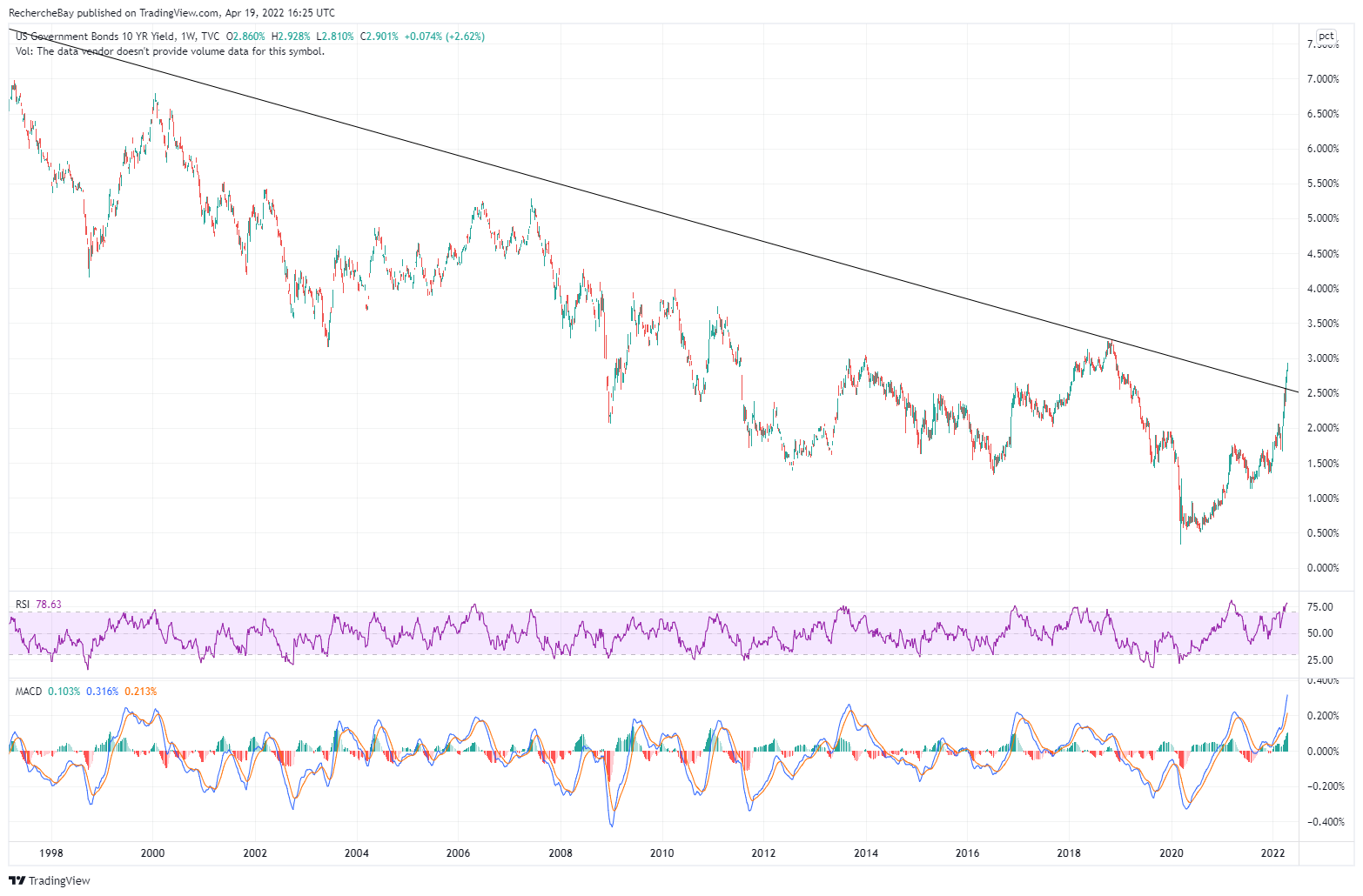Click the MACD indicator label
The height and width of the screenshot is (896, 1363).
29,692
